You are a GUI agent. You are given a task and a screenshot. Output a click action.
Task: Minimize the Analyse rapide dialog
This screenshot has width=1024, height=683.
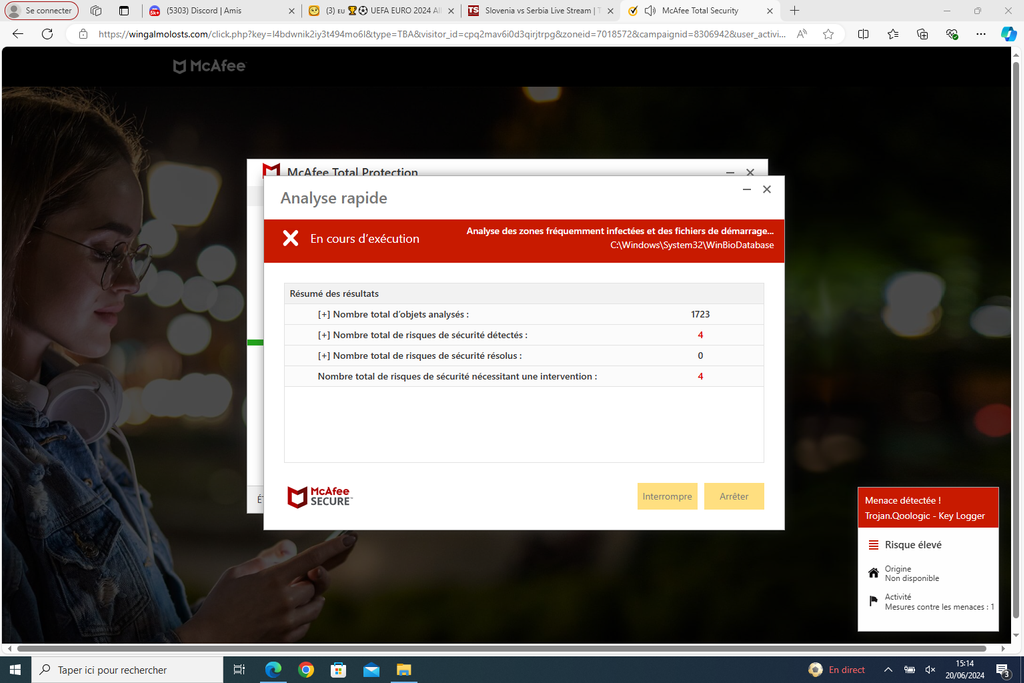746,189
